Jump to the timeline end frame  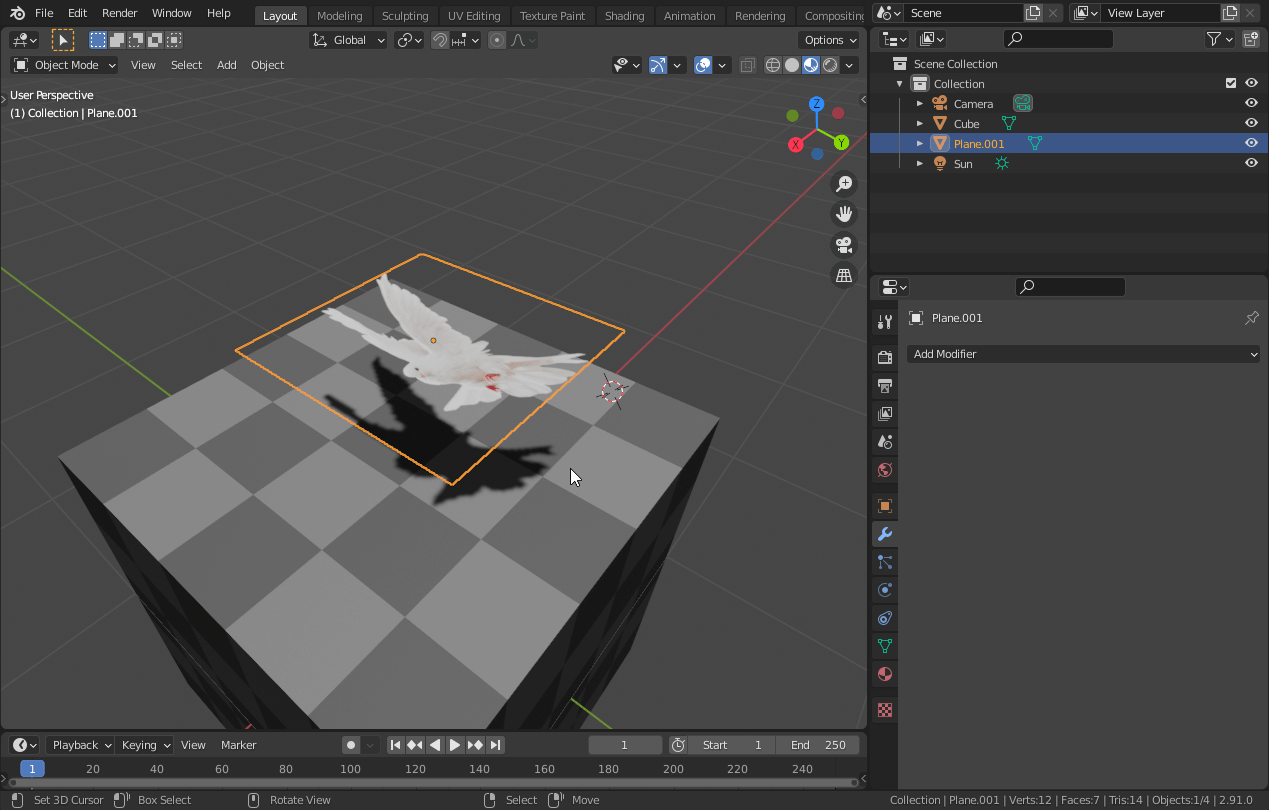[496, 745]
